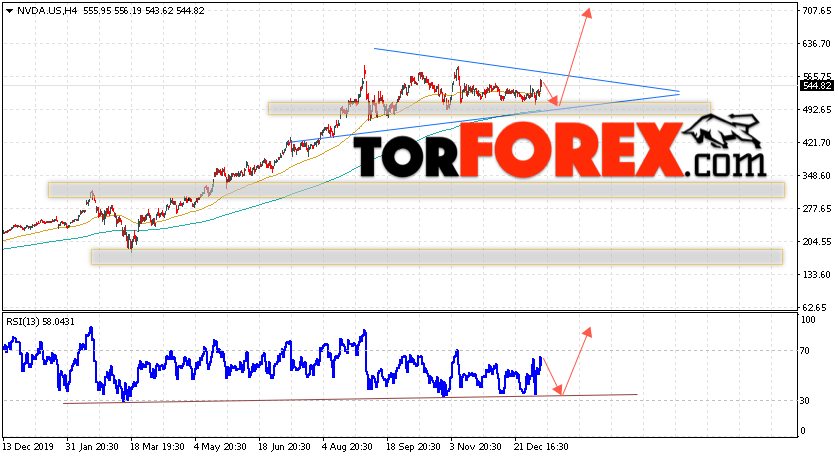
Task: Click the 4 May 20:30 date label
Action: click(x=220, y=447)
